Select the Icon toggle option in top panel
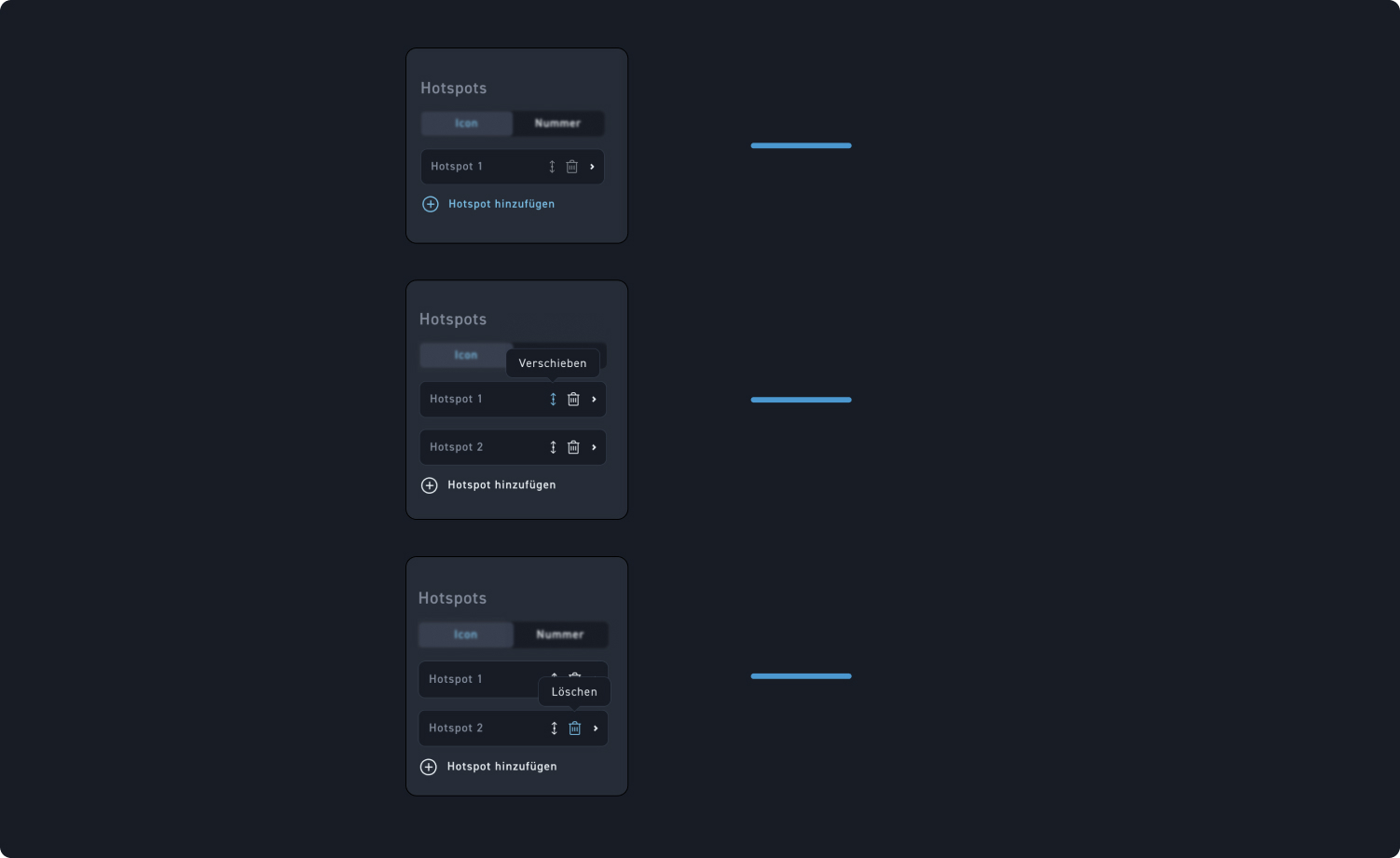Screen dimensions: 1400x858 pos(466,123)
